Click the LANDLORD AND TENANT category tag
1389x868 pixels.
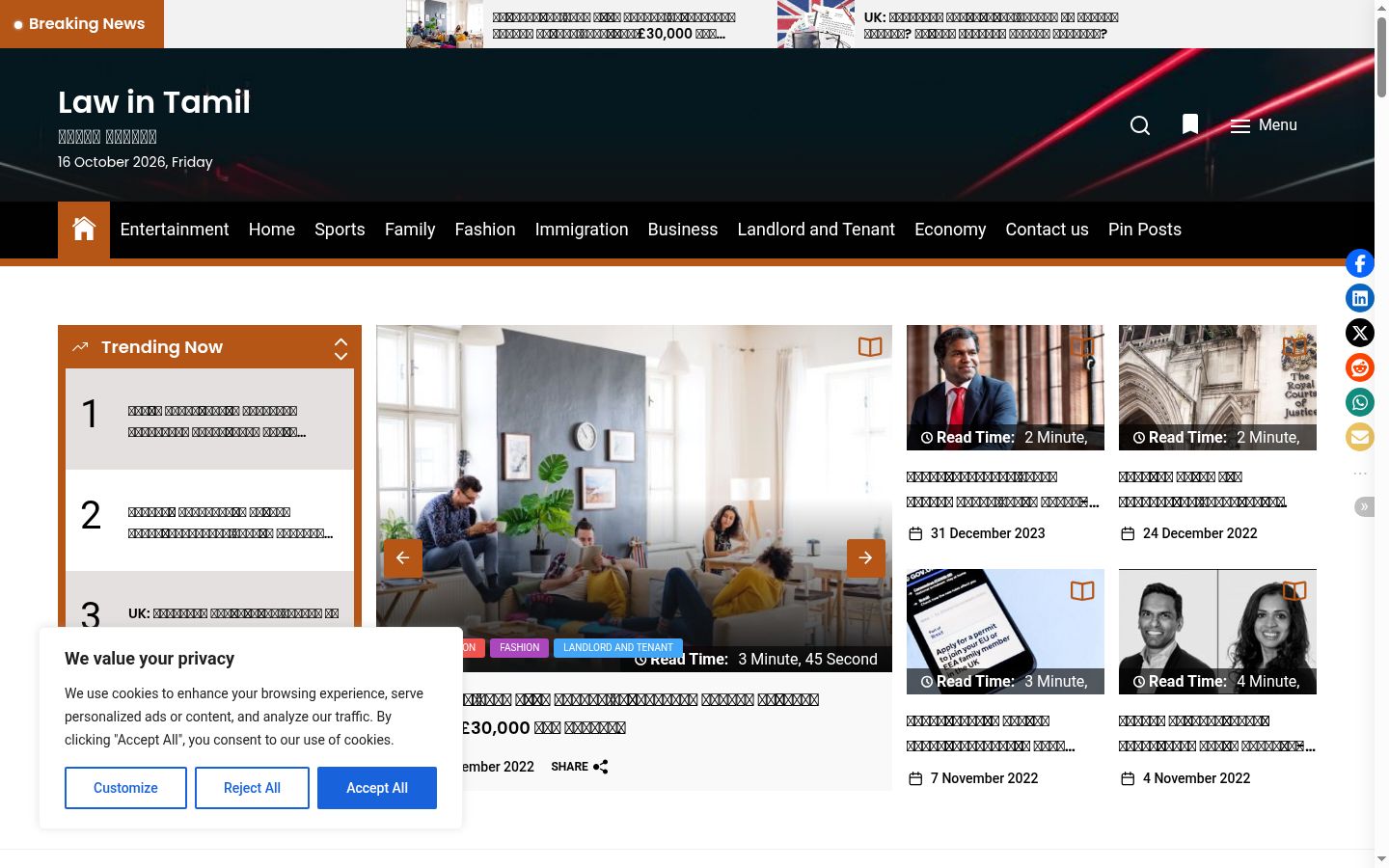(x=618, y=648)
